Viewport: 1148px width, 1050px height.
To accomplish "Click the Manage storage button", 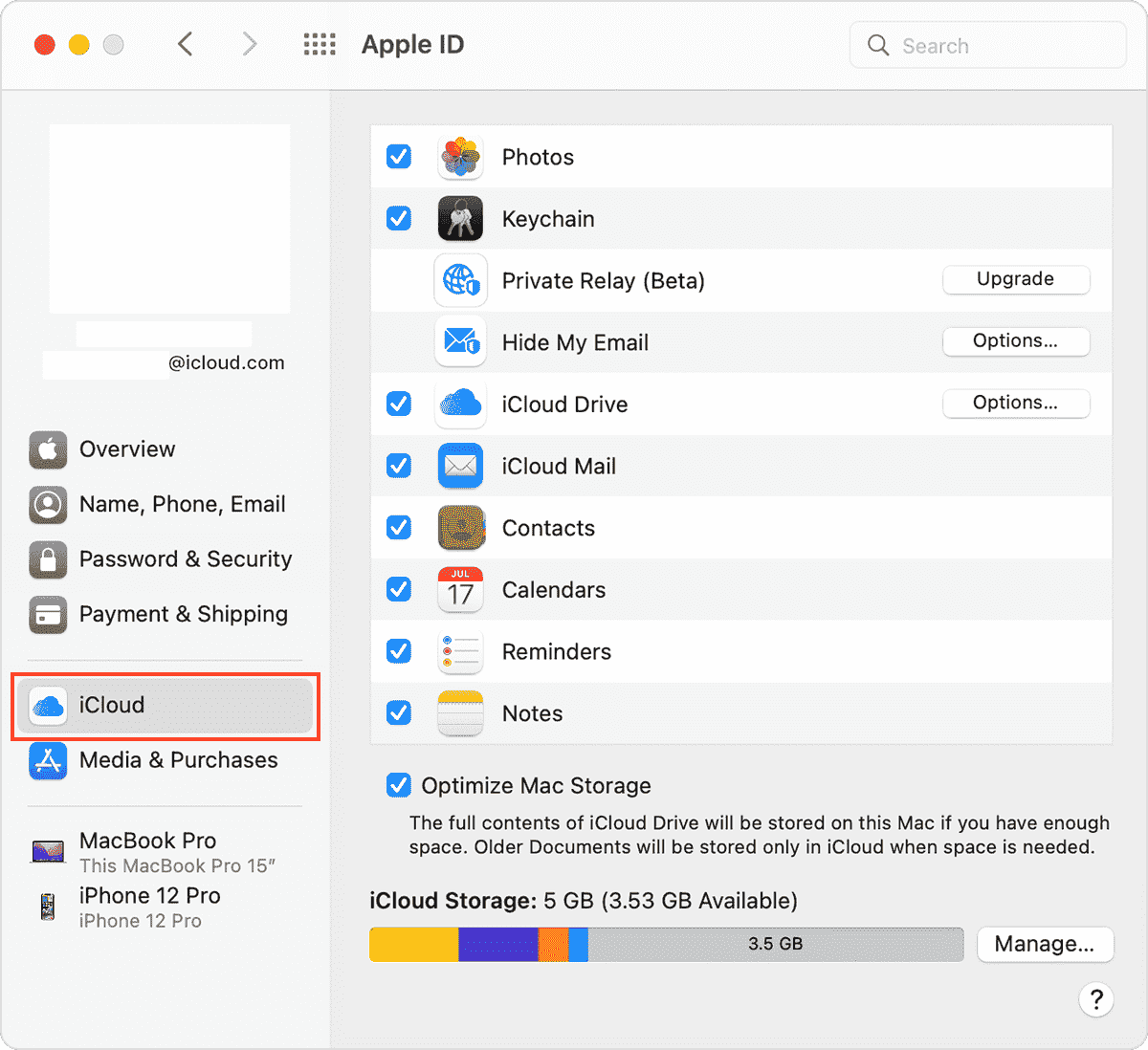I will click(x=1045, y=944).
